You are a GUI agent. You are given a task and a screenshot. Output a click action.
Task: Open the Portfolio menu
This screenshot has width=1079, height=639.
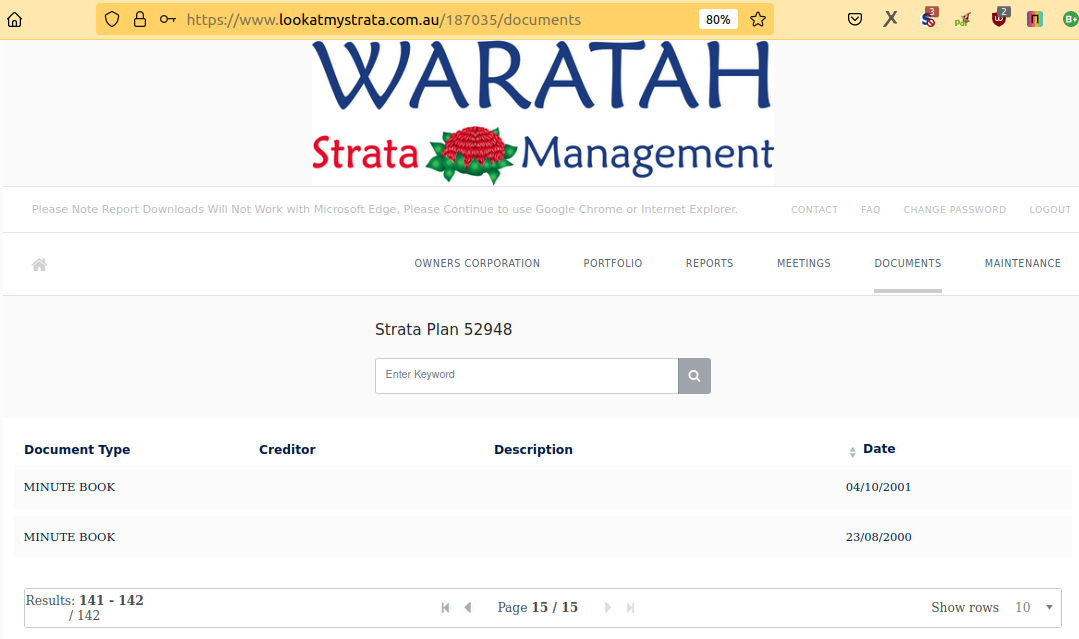point(612,263)
